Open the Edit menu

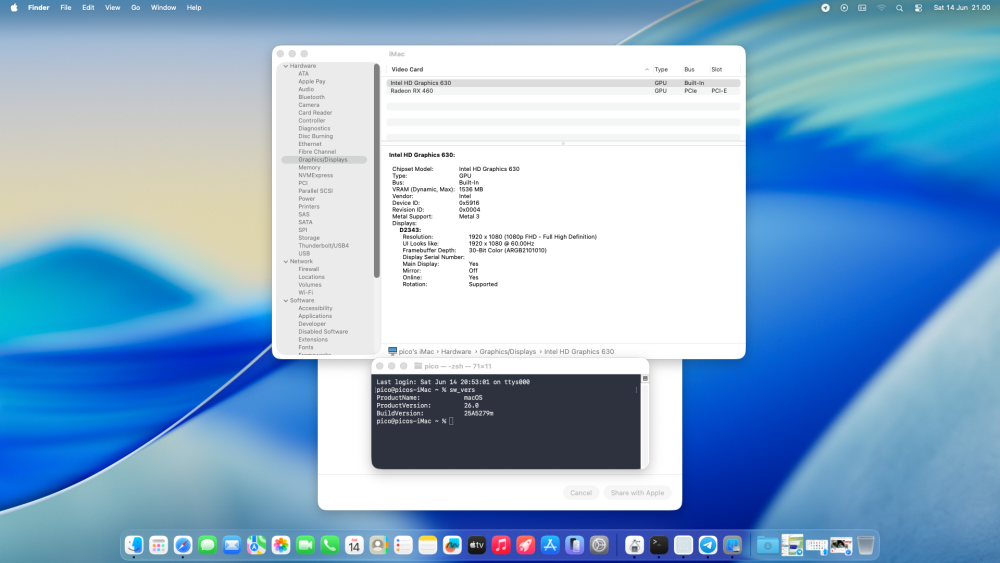(88, 8)
